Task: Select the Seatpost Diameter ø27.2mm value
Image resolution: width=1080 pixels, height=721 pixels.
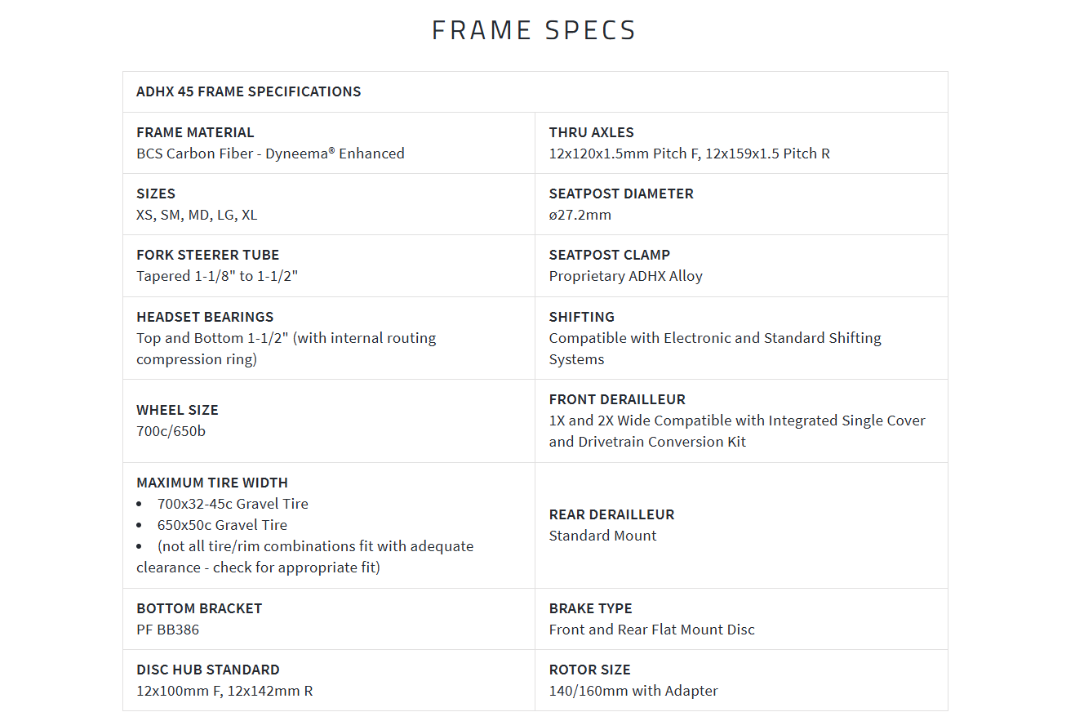Action: (580, 215)
